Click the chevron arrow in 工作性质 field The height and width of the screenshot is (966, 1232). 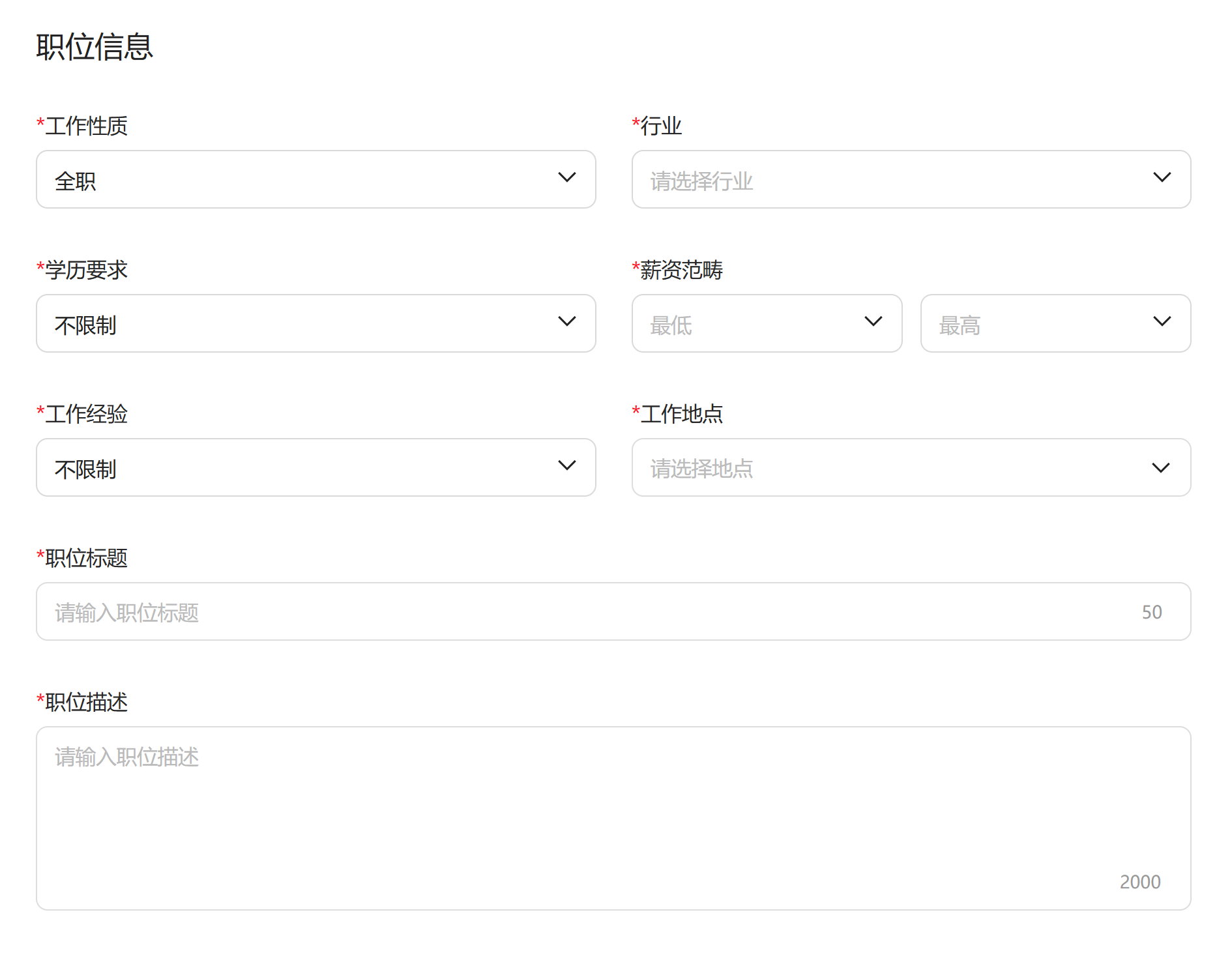click(566, 178)
